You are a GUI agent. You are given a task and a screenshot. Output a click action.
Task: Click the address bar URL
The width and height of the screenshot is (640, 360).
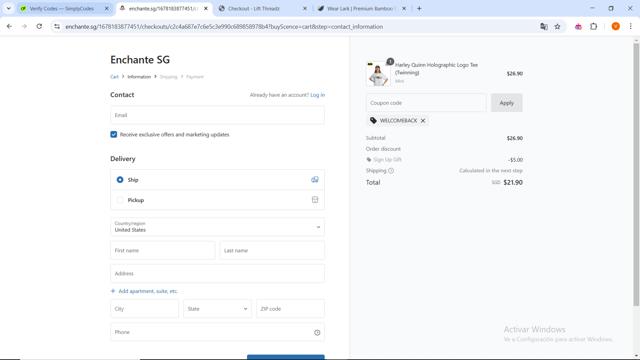pos(224,27)
